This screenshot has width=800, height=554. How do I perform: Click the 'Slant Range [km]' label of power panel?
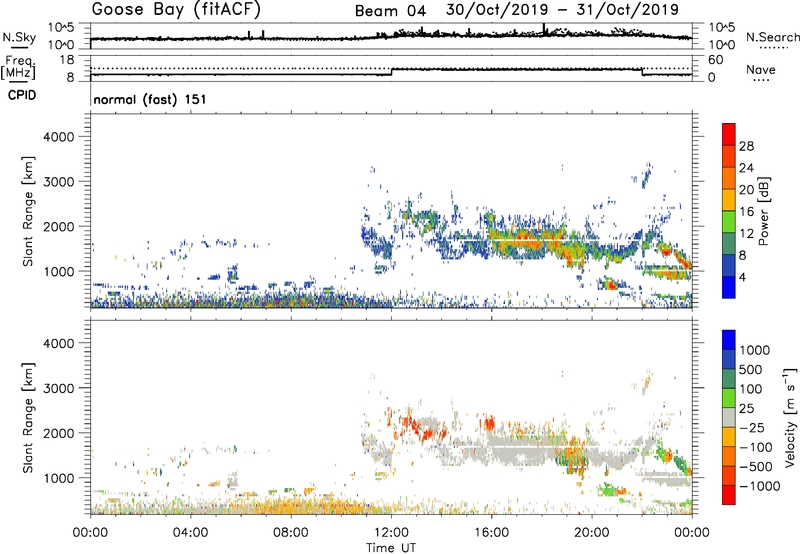coord(28,211)
